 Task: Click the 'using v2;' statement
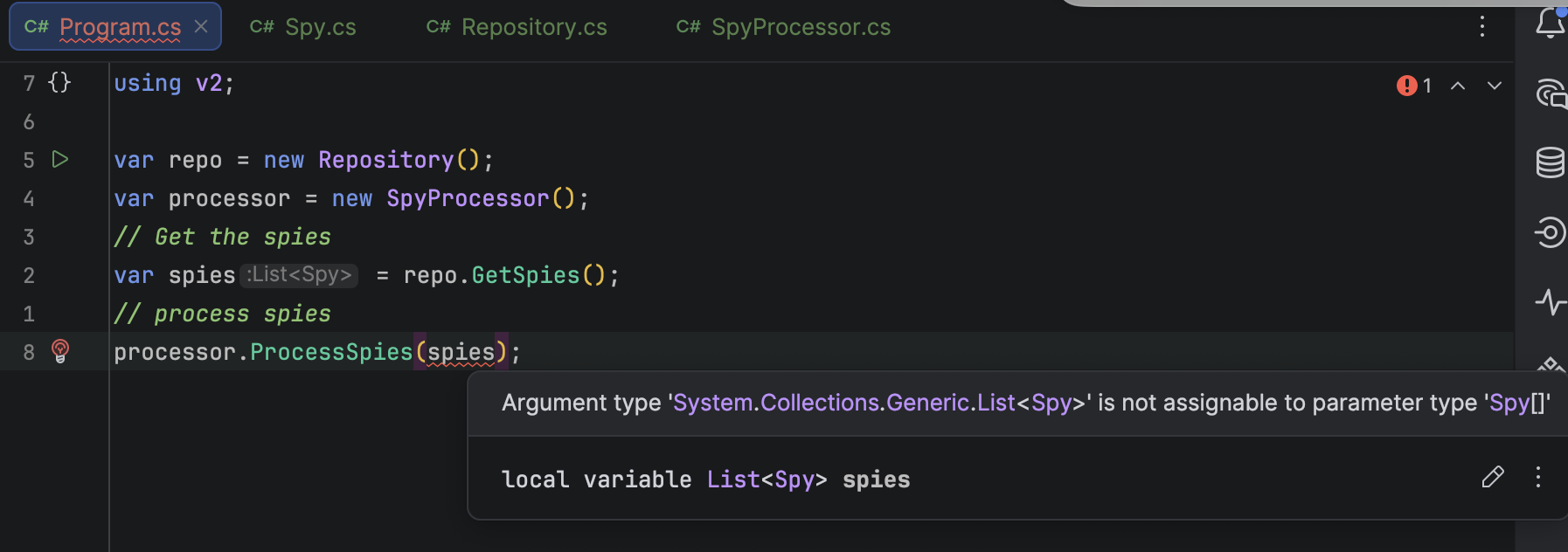pos(174,83)
